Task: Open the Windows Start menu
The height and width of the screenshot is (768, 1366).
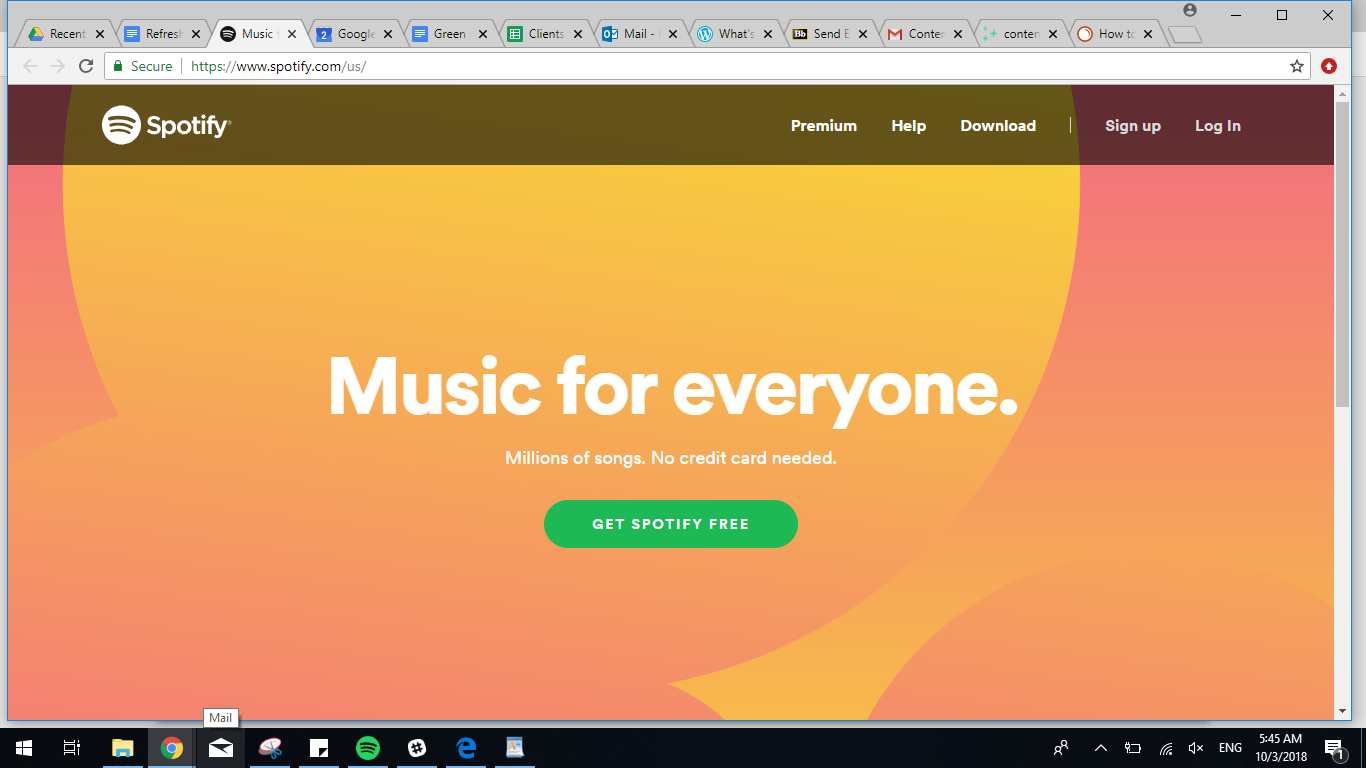Action: point(24,748)
